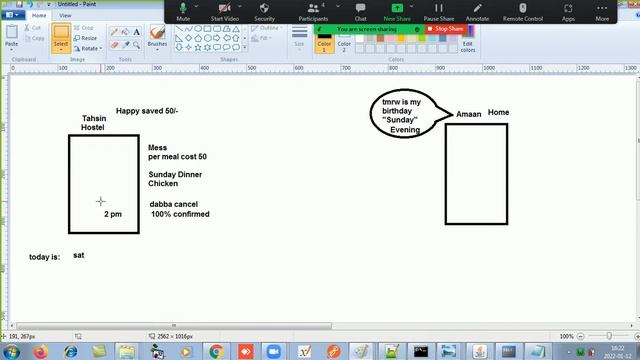Open the Brushes dropdown arrow

tap(157, 49)
